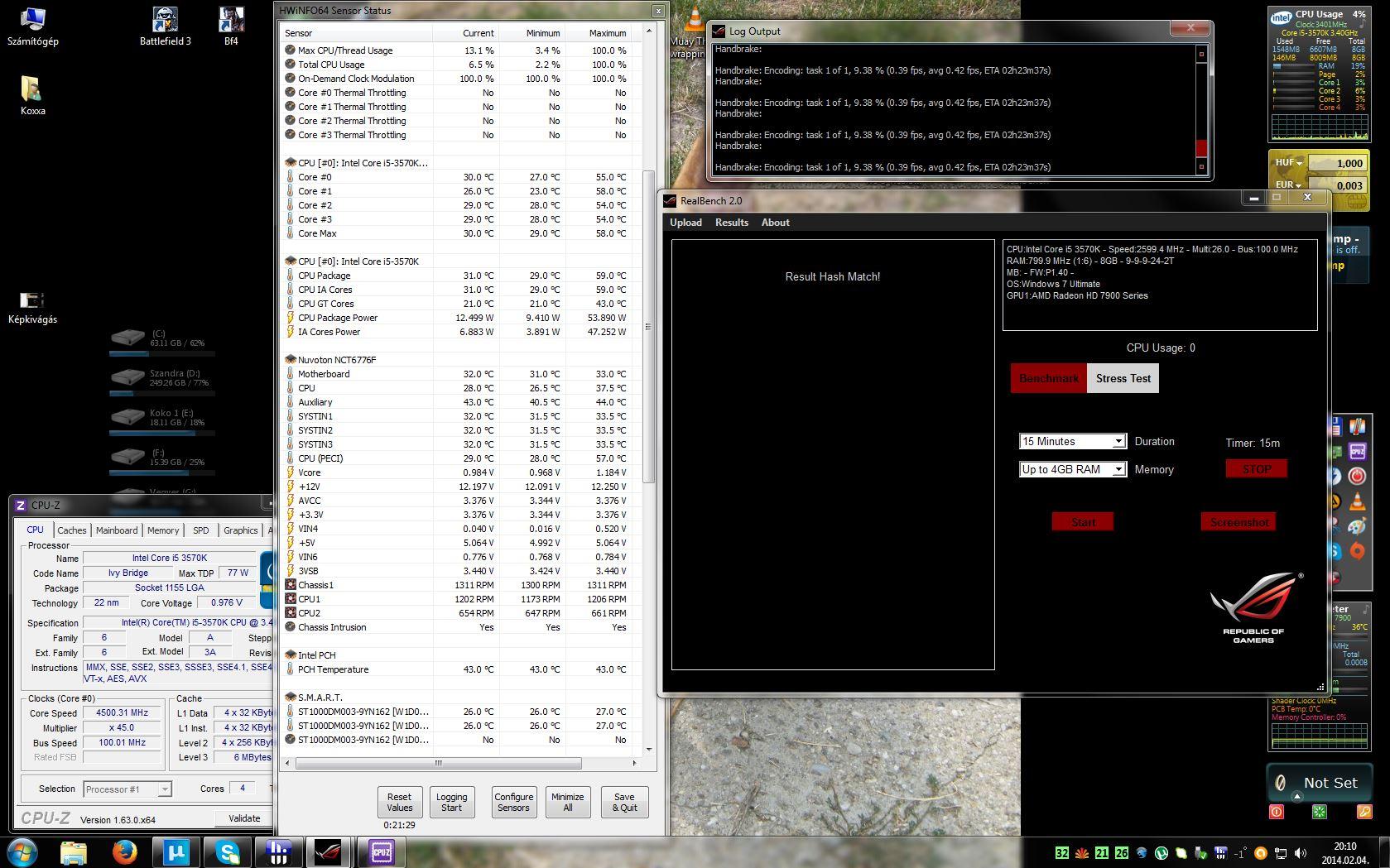This screenshot has height=868, width=1390.
Task: Open Firefox from the taskbar
Action: (x=125, y=852)
